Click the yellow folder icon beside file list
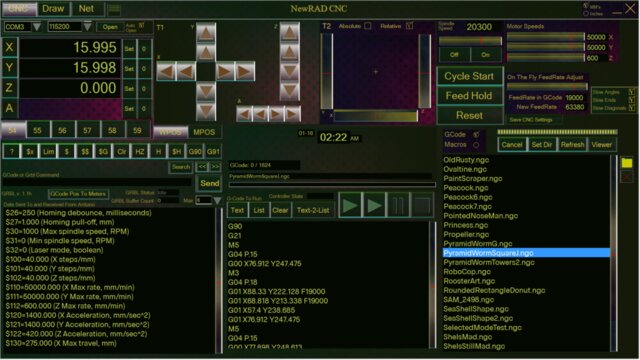 coord(627,163)
